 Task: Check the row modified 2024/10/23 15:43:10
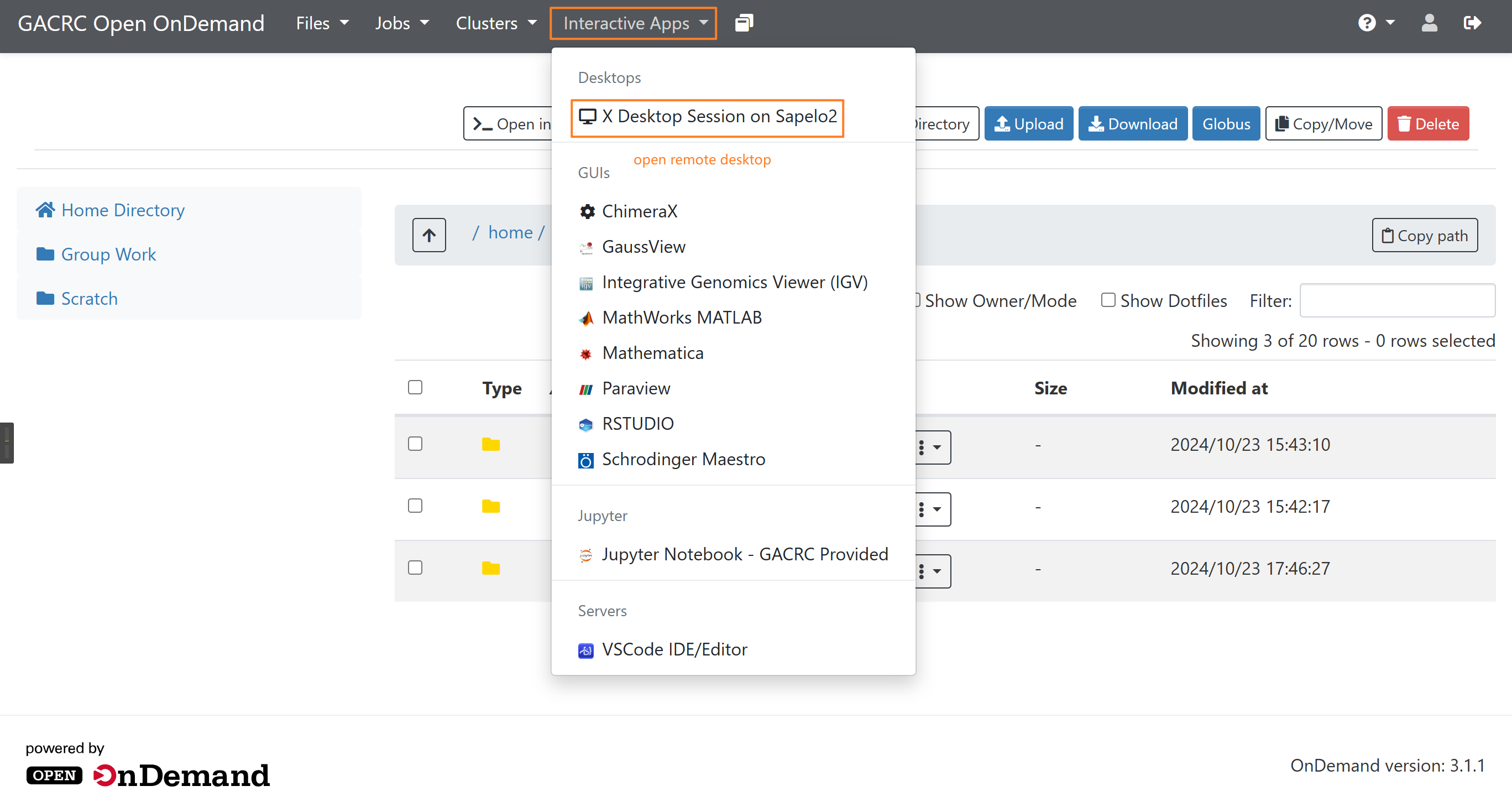[x=415, y=444]
